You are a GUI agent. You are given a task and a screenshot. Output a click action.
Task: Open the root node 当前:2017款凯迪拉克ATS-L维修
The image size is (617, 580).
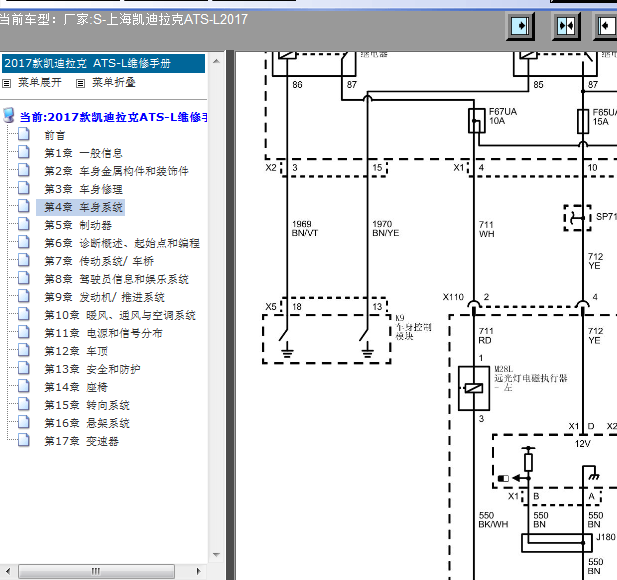pos(113,117)
